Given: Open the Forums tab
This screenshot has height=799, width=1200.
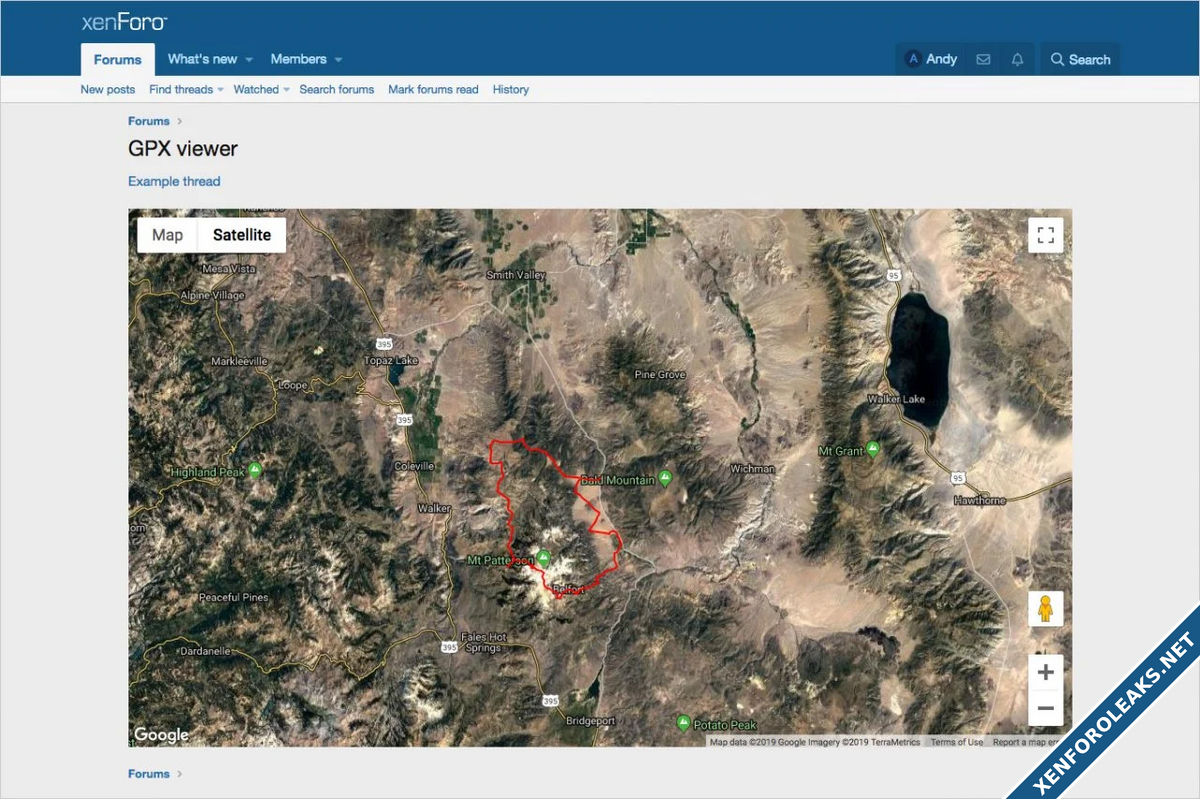Looking at the screenshot, I should (x=118, y=60).
